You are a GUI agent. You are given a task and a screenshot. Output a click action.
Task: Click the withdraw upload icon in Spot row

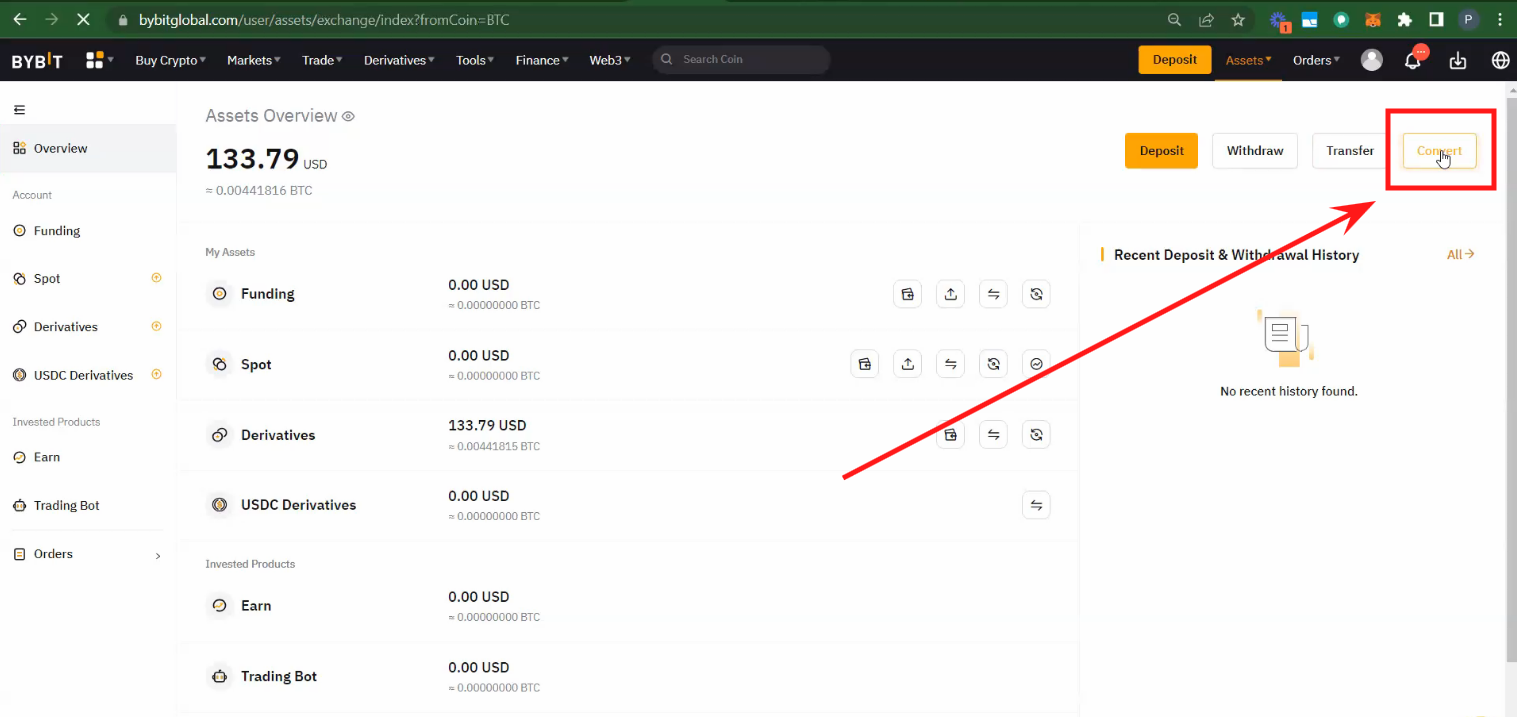click(x=907, y=364)
